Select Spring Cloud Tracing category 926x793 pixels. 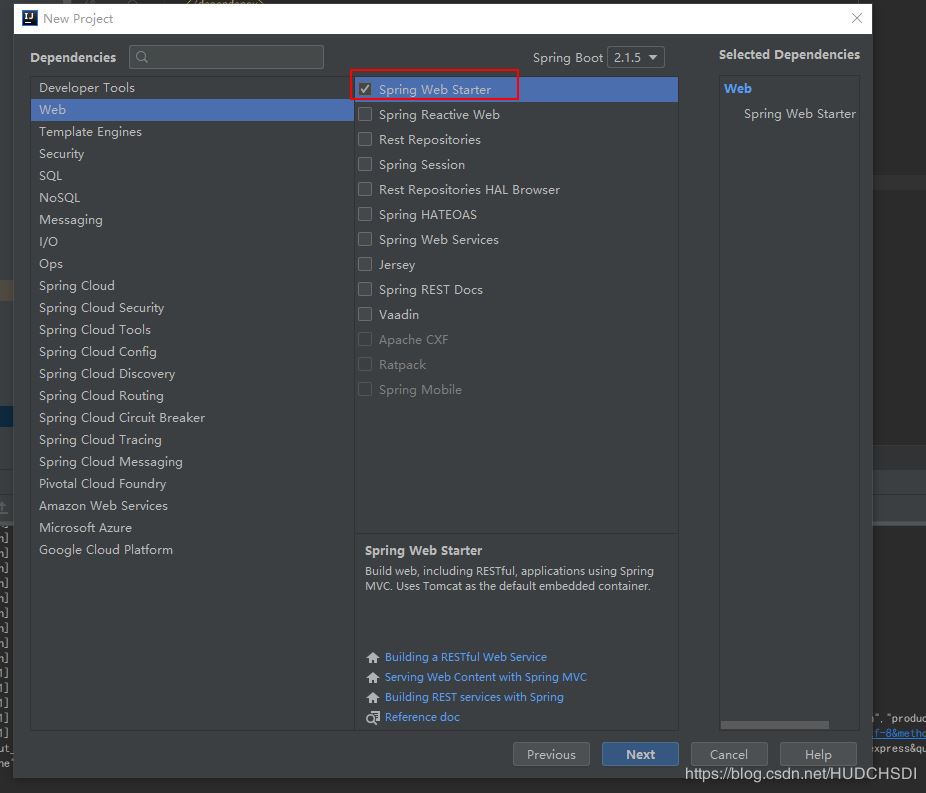(192, 439)
